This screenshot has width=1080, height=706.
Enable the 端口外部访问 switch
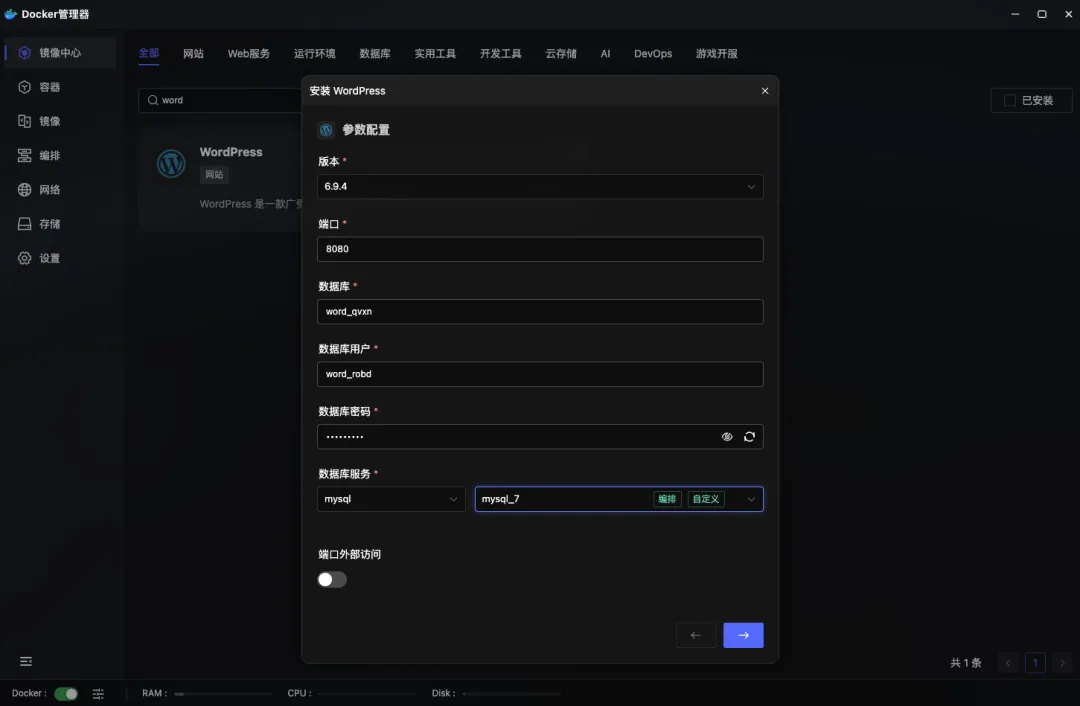pos(332,579)
